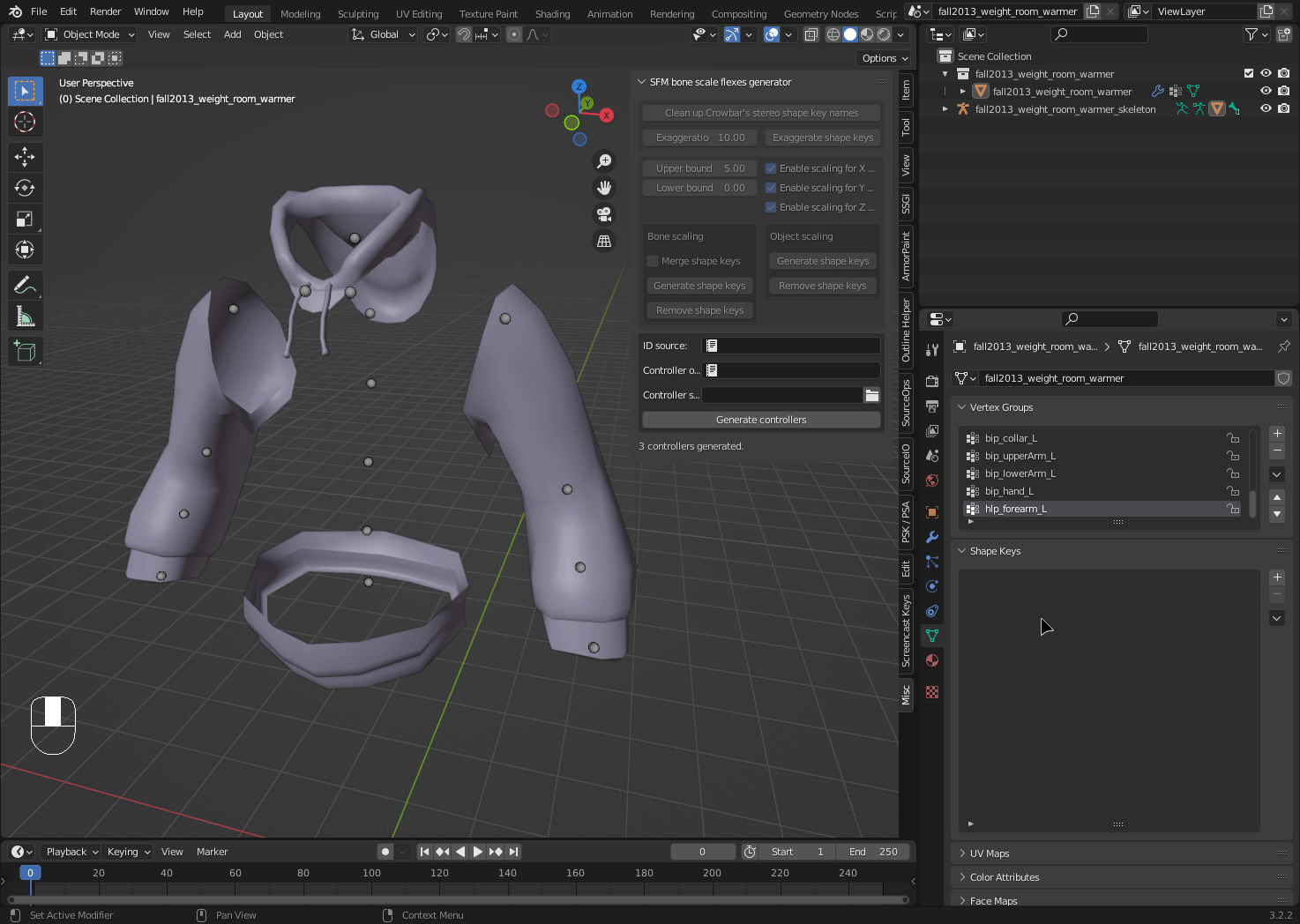This screenshot has width=1300, height=924.
Task: Select the bip_upperArm_L vertex group
Action: [x=1020, y=456]
